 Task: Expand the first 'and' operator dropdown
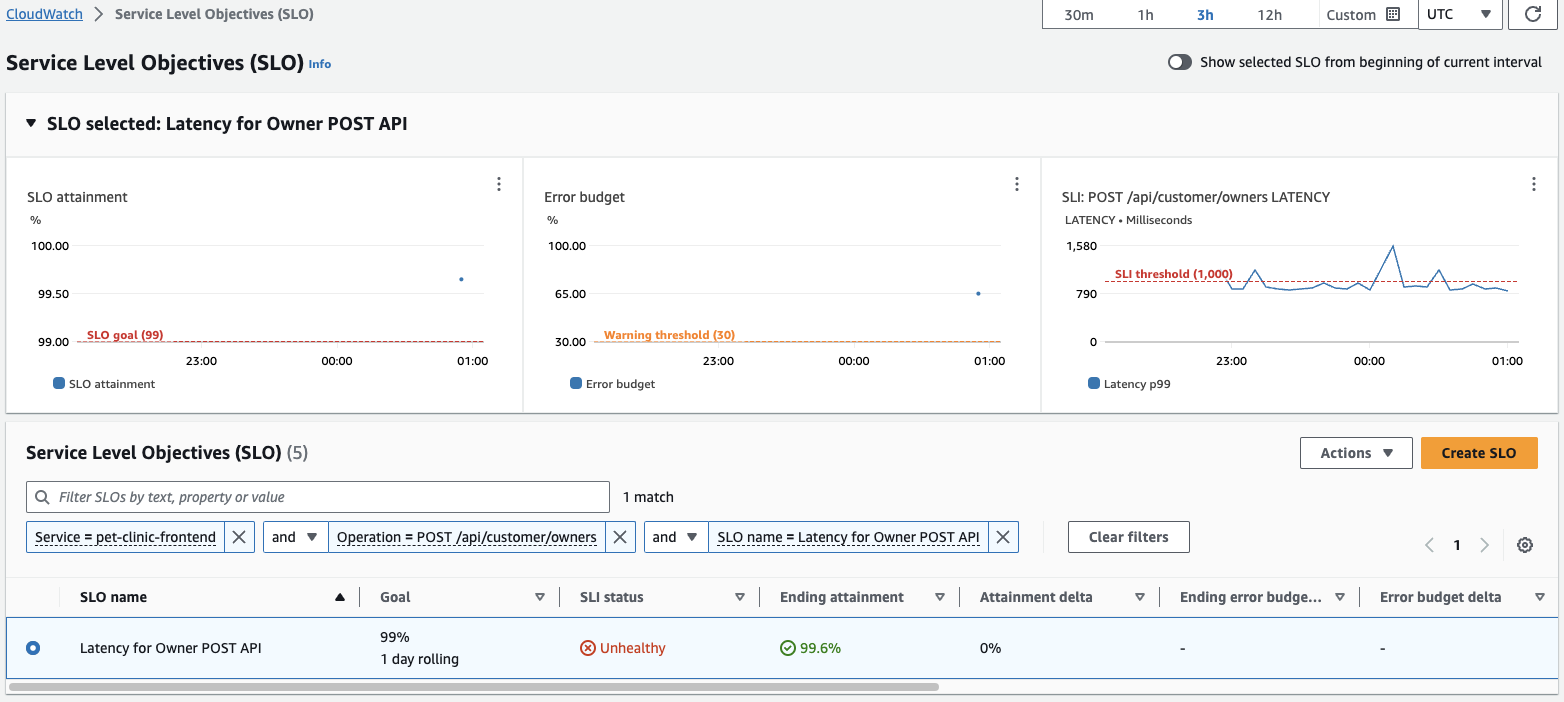(x=296, y=537)
